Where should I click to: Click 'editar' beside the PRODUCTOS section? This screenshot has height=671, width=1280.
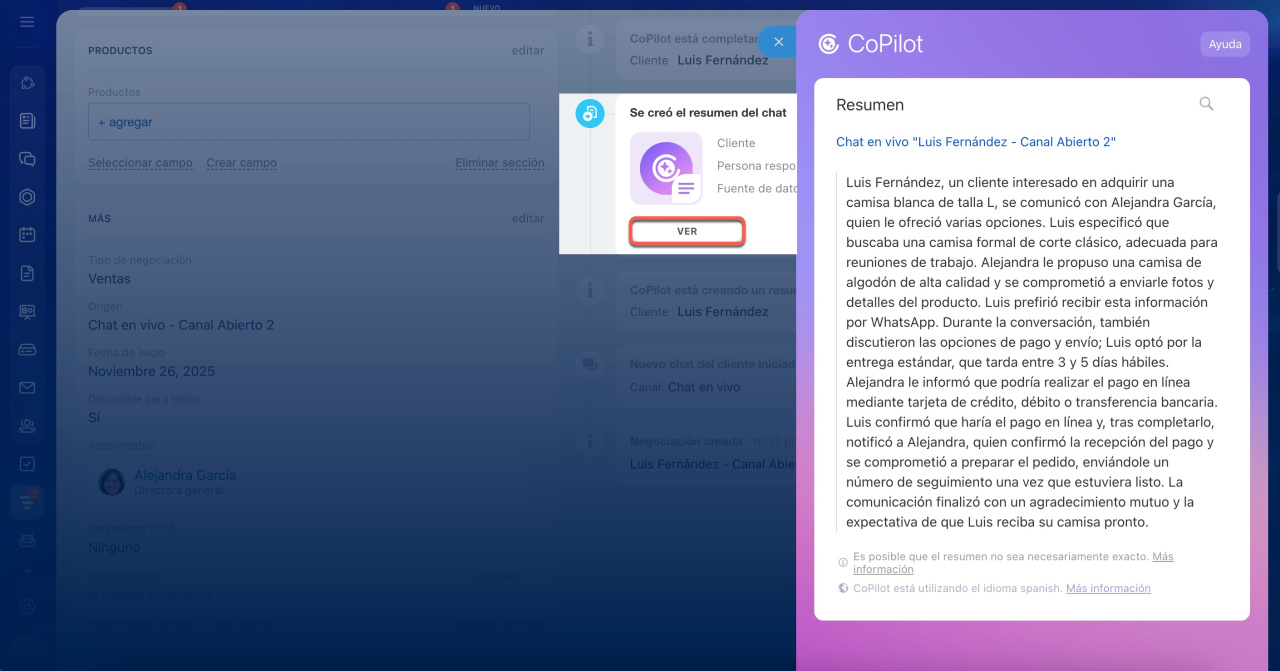click(527, 51)
